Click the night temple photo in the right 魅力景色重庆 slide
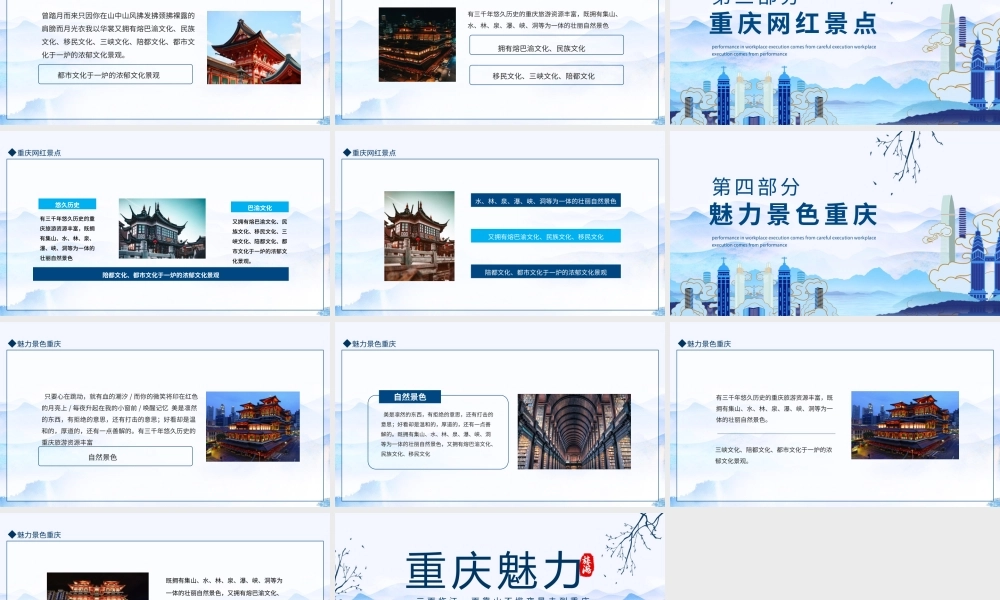Image resolution: width=1000 pixels, height=600 pixels. pos(905,425)
